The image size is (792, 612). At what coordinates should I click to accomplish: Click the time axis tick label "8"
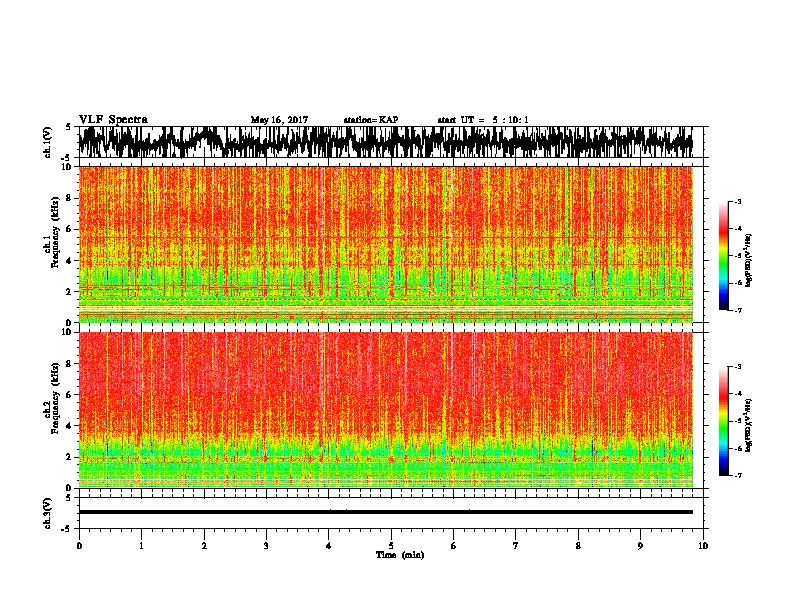coord(578,545)
